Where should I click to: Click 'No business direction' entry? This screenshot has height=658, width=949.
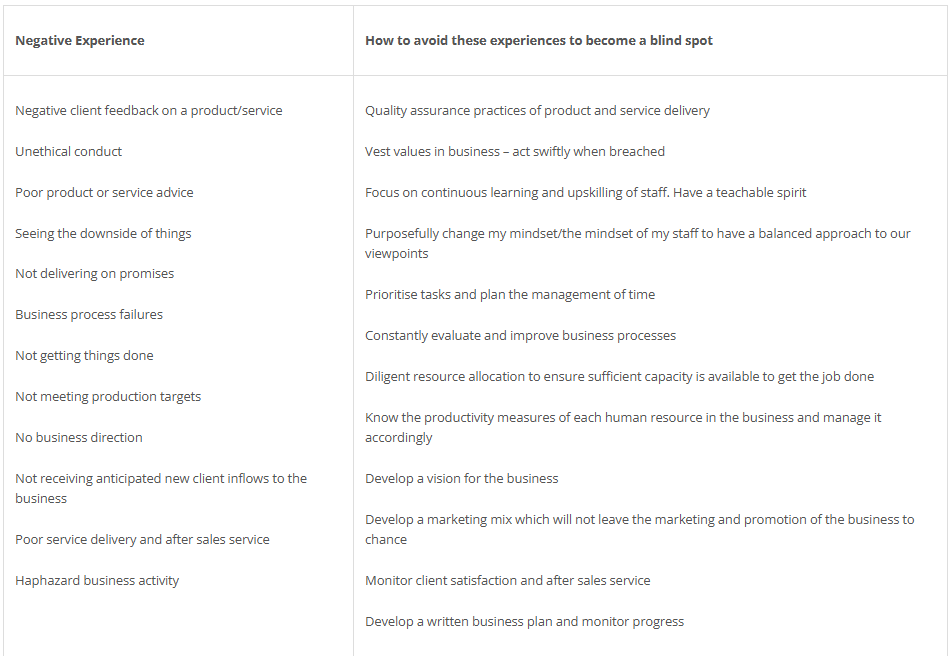click(x=79, y=438)
